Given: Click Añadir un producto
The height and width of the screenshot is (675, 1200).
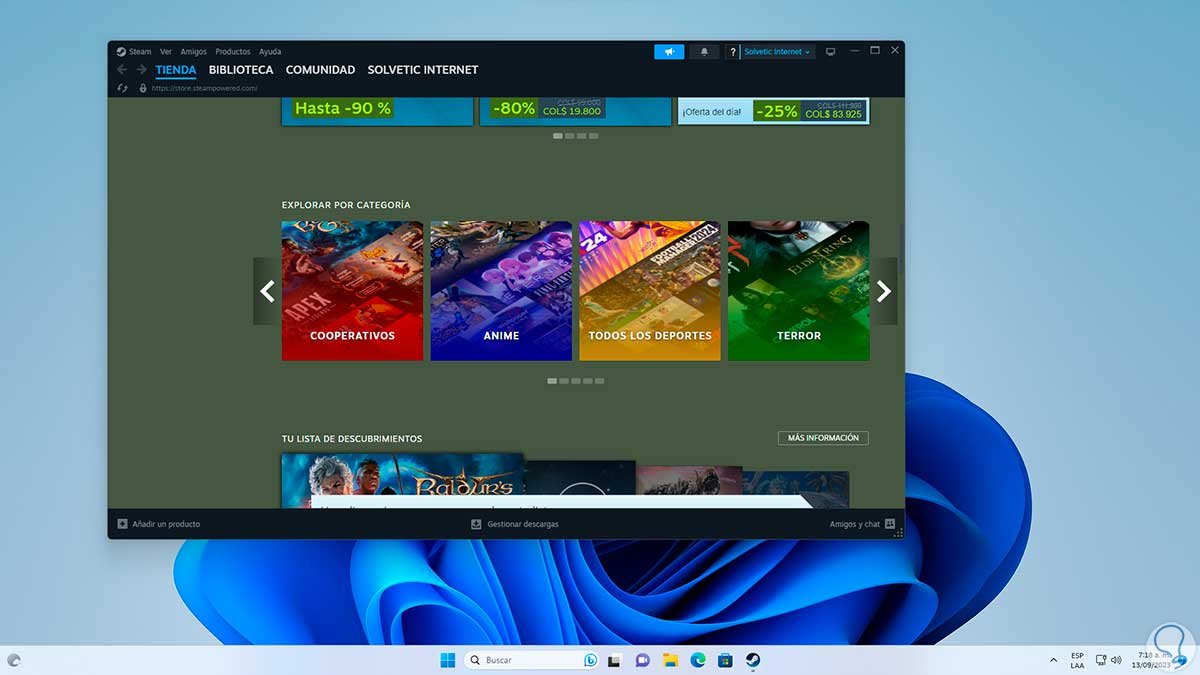Looking at the screenshot, I should point(166,524).
